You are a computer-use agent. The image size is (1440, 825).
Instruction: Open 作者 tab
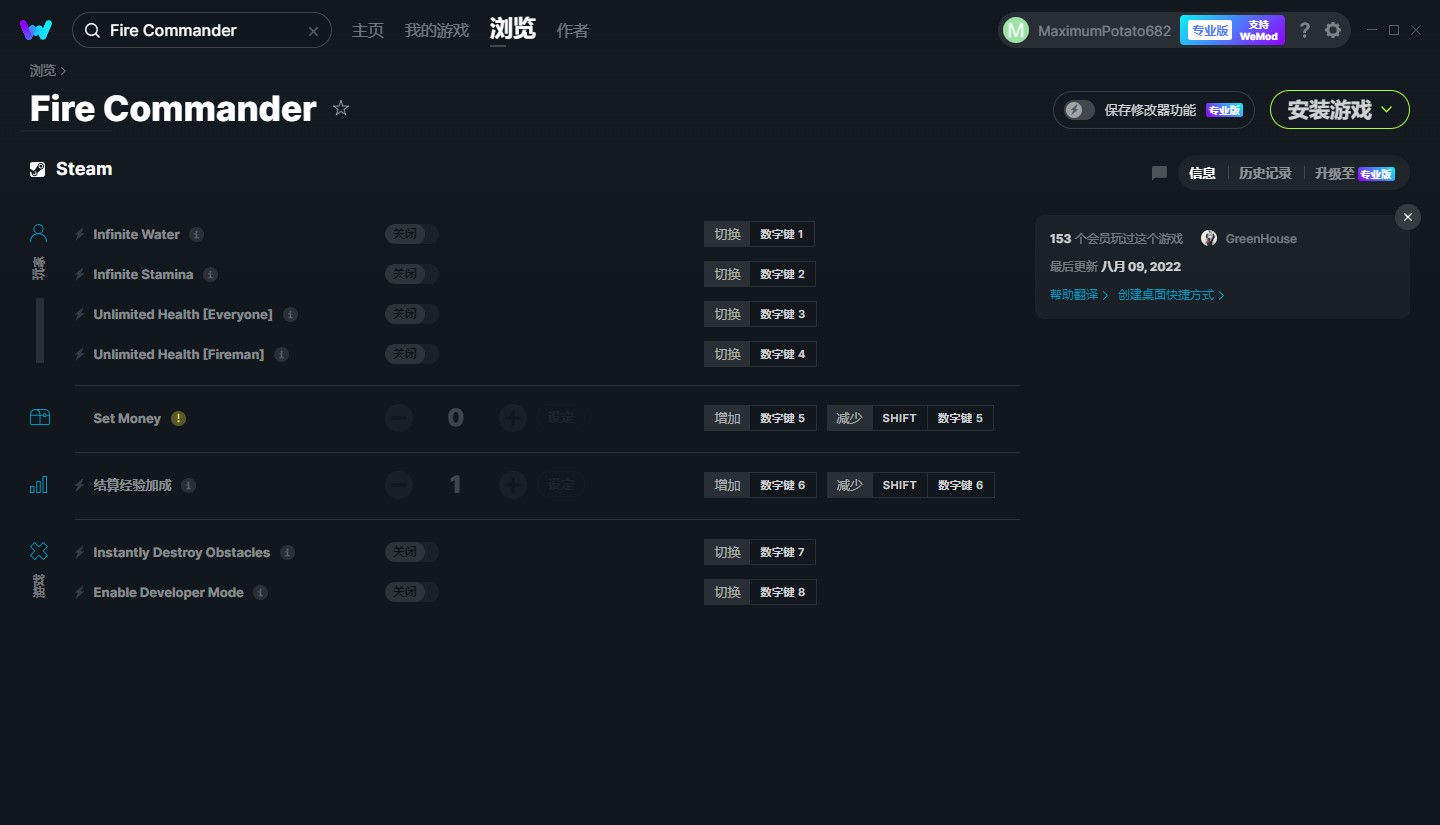572,30
